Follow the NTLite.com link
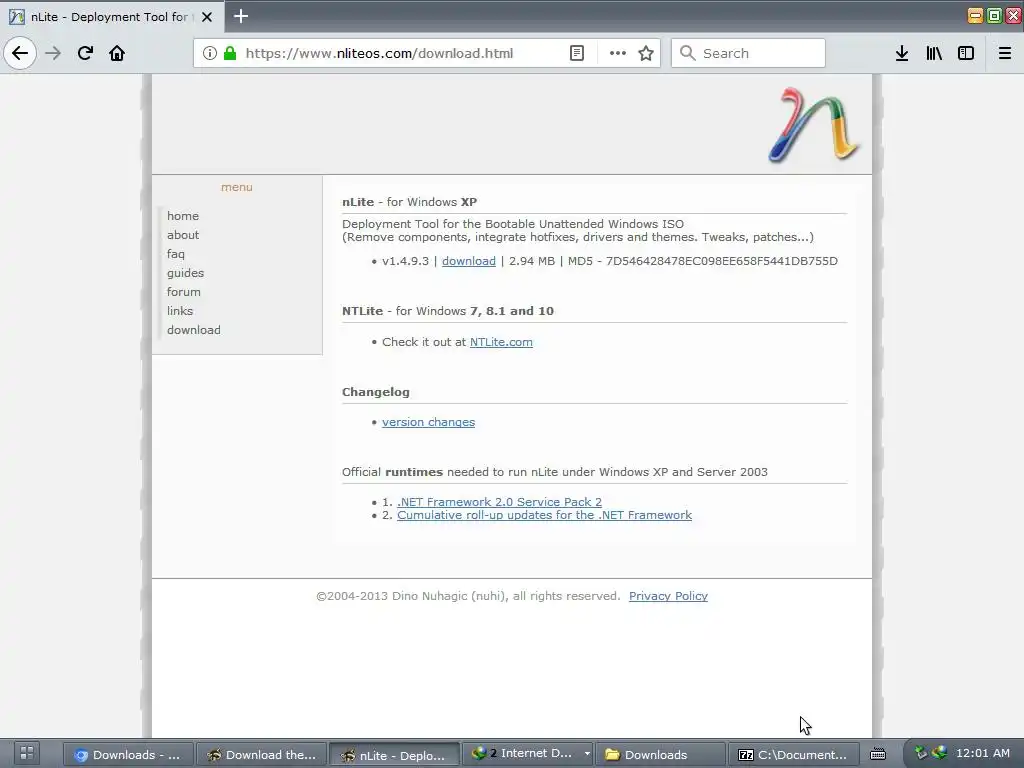1024x768 pixels. [501, 342]
